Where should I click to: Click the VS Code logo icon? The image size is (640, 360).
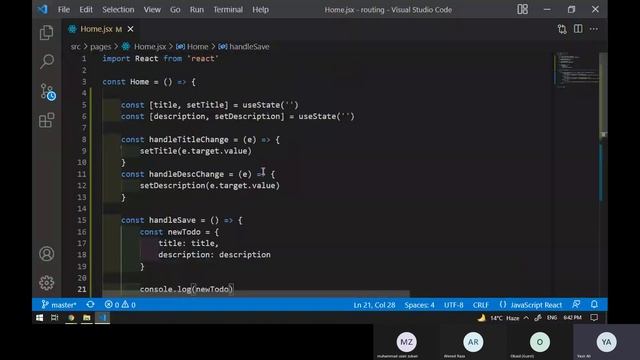click(x=42, y=9)
